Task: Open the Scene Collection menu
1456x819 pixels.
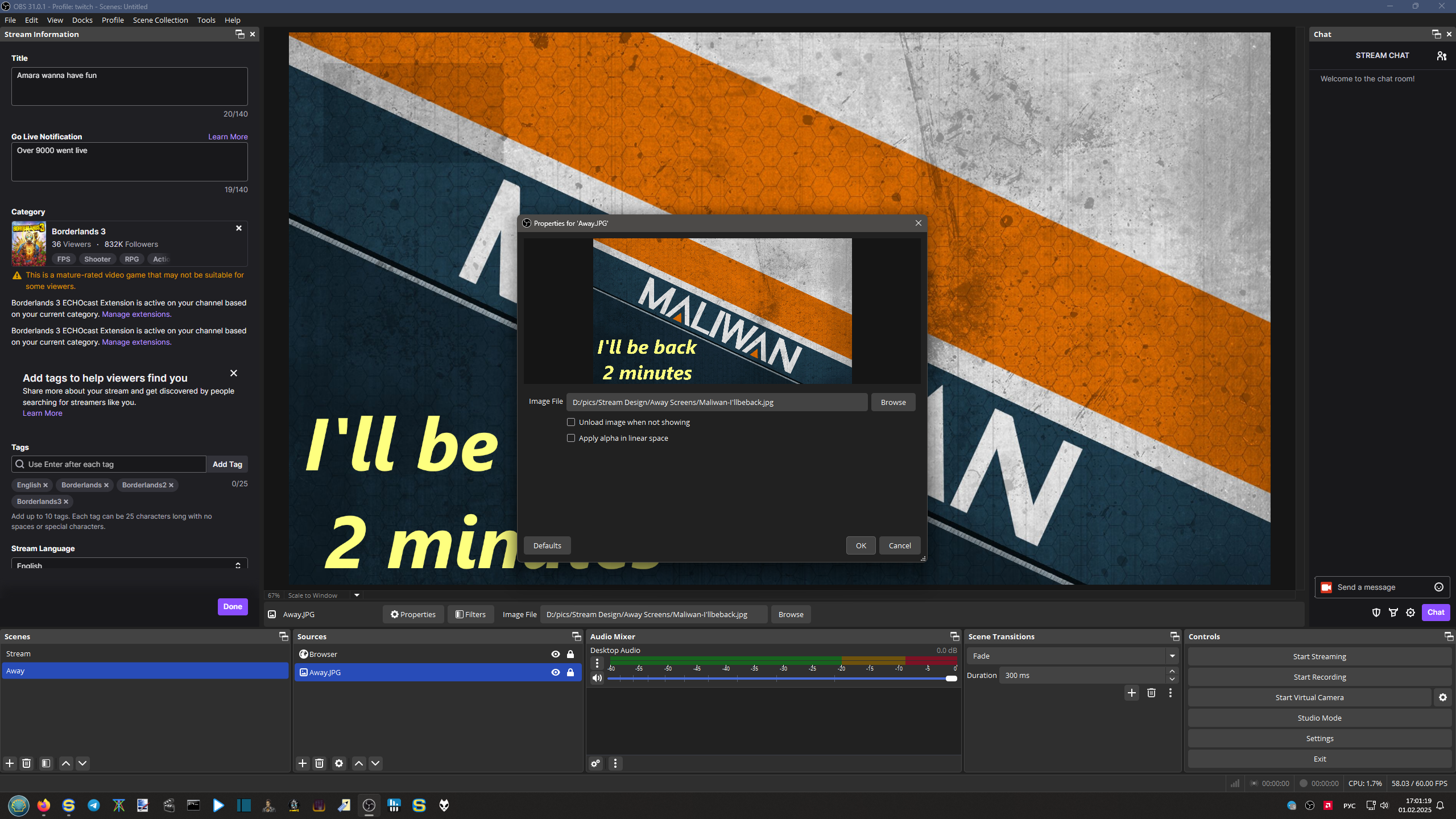Action: (x=160, y=20)
